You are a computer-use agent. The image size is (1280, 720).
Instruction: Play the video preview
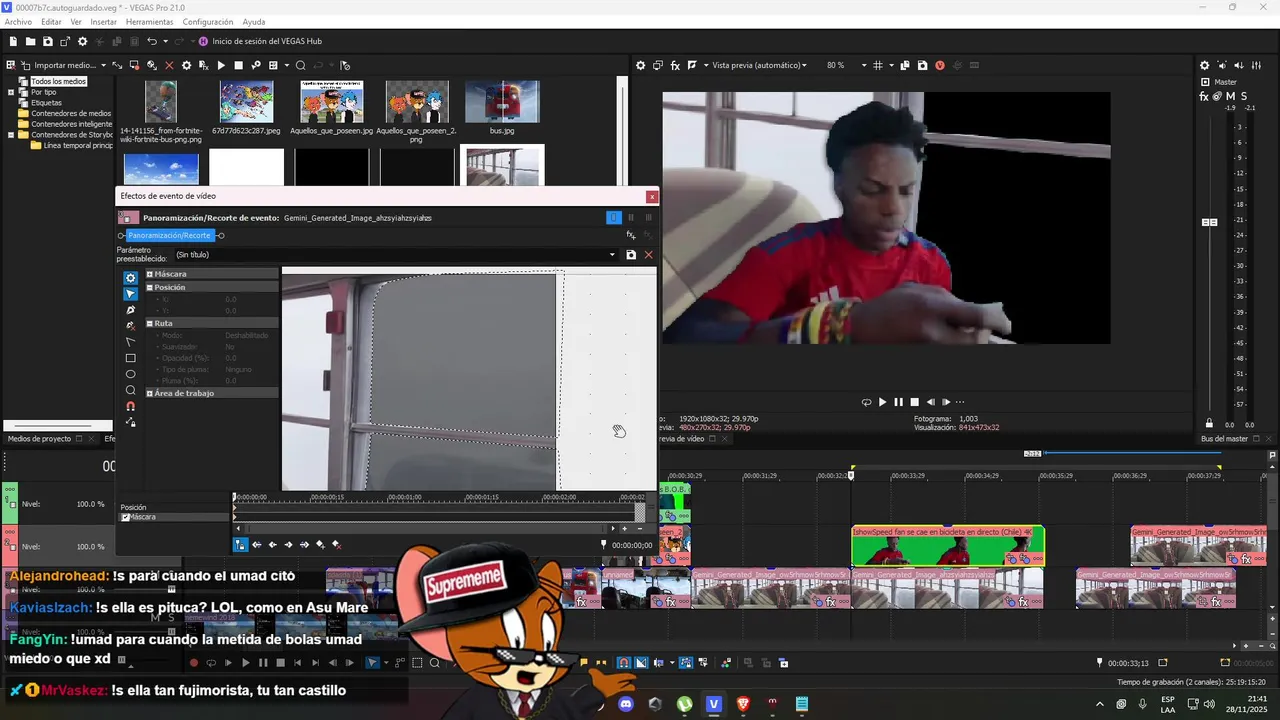click(x=882, y=402)
